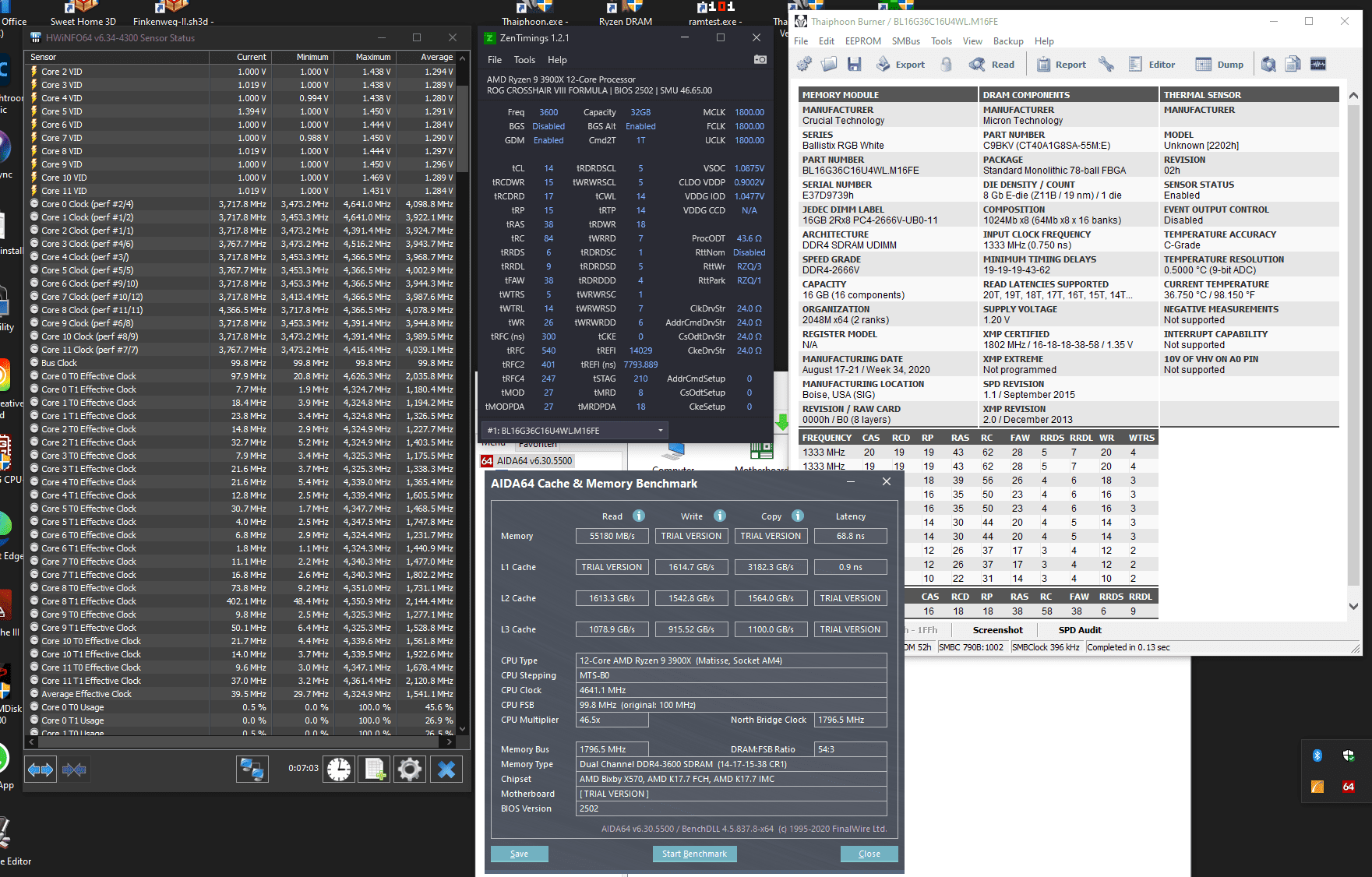This screenshot has height=877, width=1372.
Task: Open Thaiphoon Burner View menu
Action: (972, 41)
